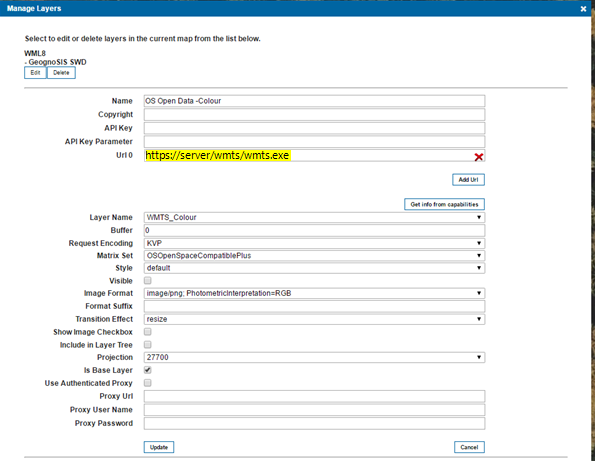Focus the API Key input field

click(314, 128)
